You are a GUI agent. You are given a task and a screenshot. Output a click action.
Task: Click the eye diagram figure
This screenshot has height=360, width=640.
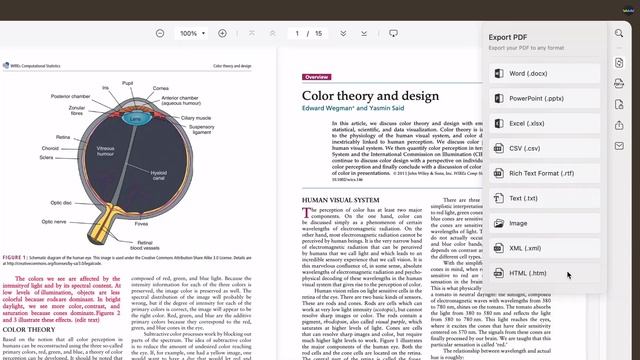(127, 165)
